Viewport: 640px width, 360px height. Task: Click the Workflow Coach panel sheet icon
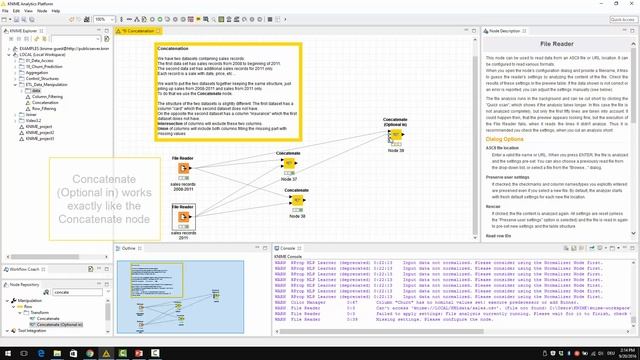click(x=91, y=269)
